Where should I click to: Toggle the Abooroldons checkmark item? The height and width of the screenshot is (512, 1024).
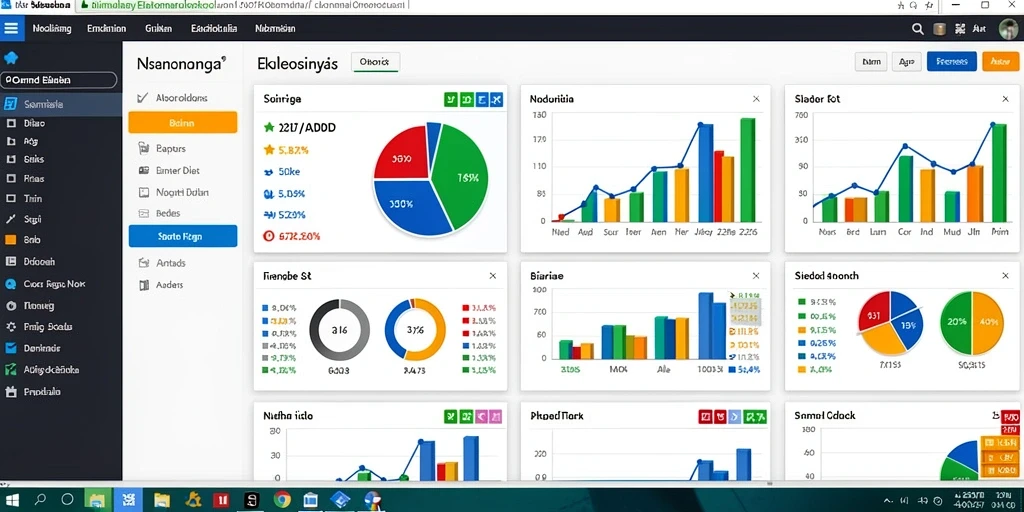pyautogui.click(x=172, y=98)
